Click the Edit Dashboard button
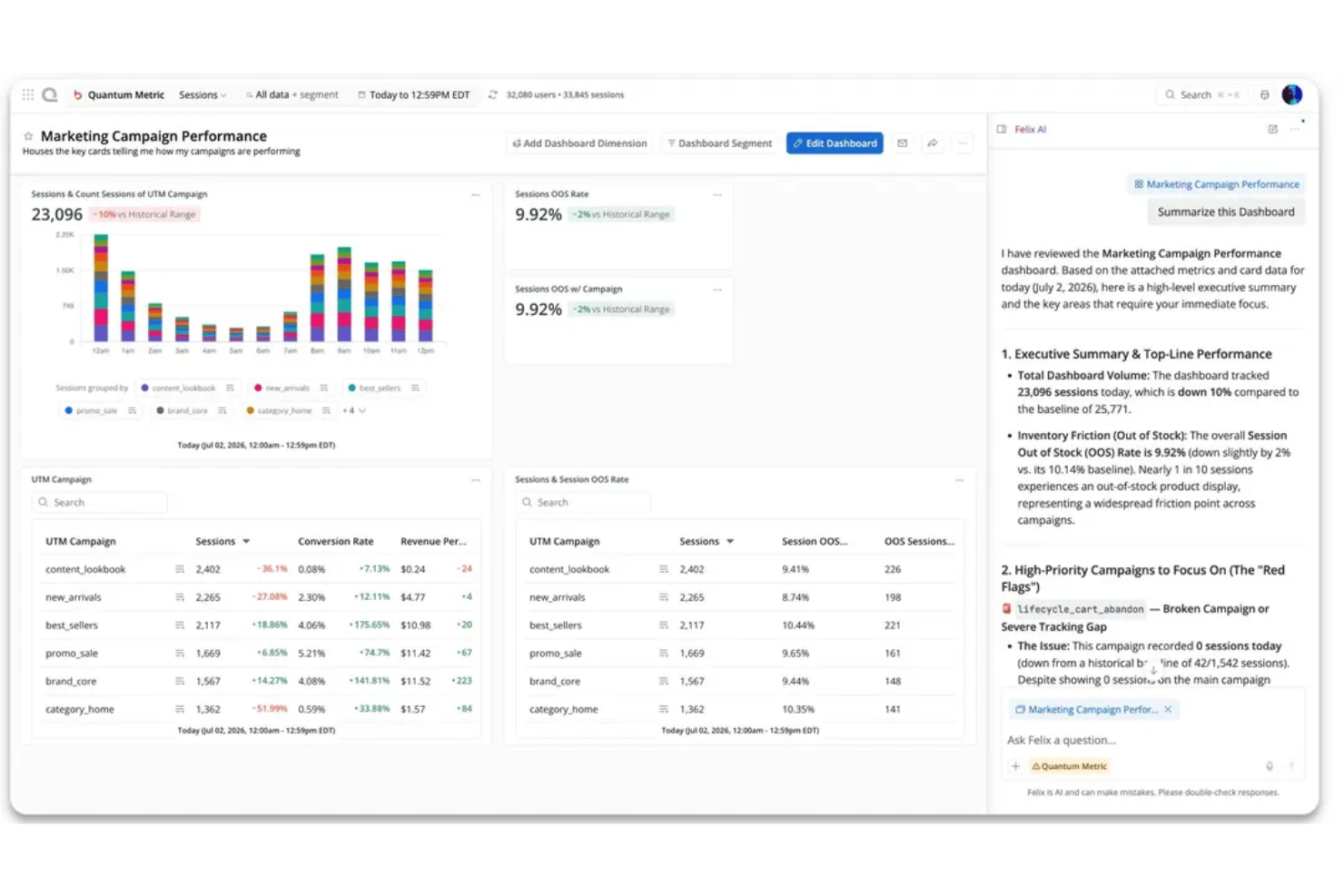 click(x=835, y=143)
